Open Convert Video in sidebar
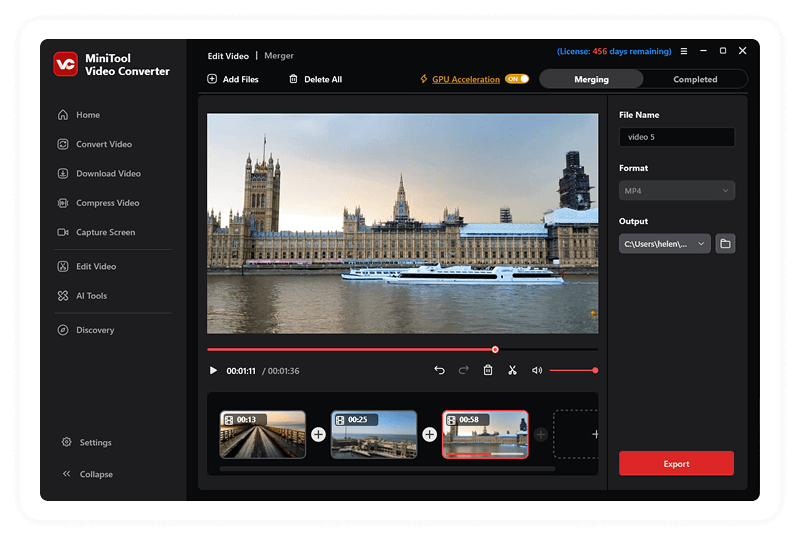Screen dimensions: 800x540 94,144
